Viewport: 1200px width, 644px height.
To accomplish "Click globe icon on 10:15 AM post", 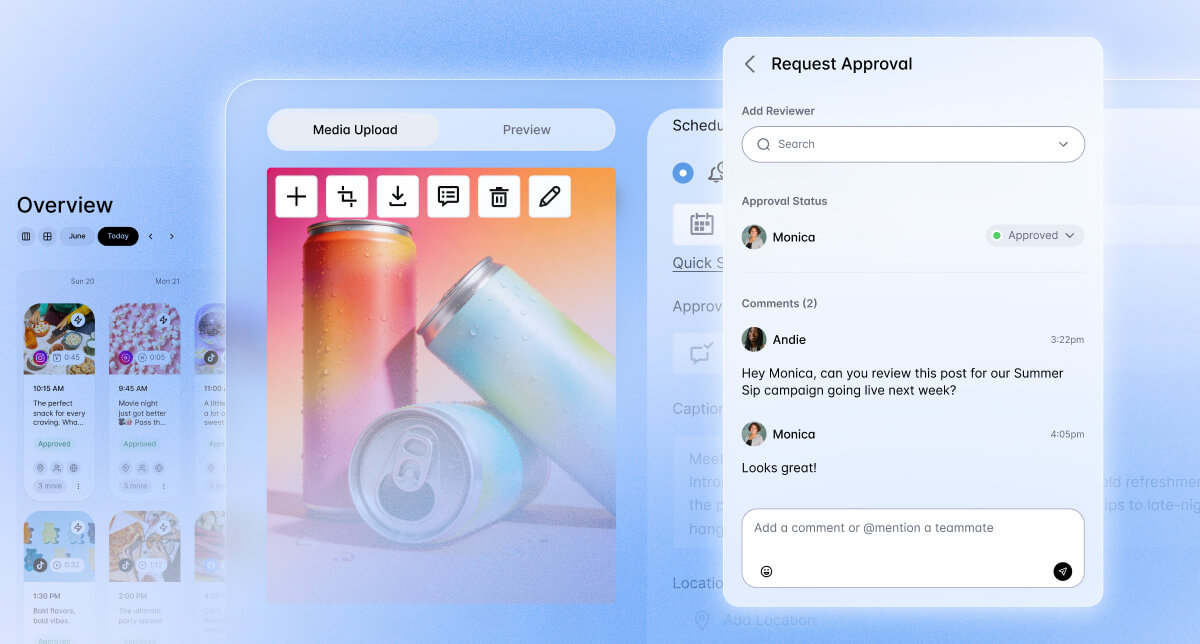I will [x=74, y=467].
